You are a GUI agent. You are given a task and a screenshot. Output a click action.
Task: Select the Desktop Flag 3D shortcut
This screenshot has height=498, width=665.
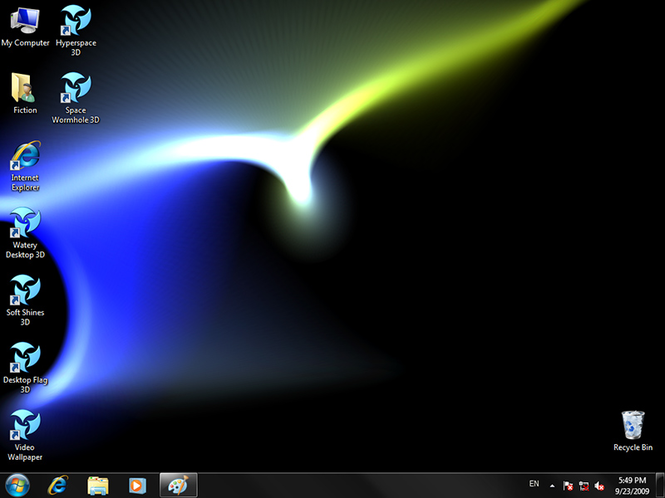(x=25, y=367)
